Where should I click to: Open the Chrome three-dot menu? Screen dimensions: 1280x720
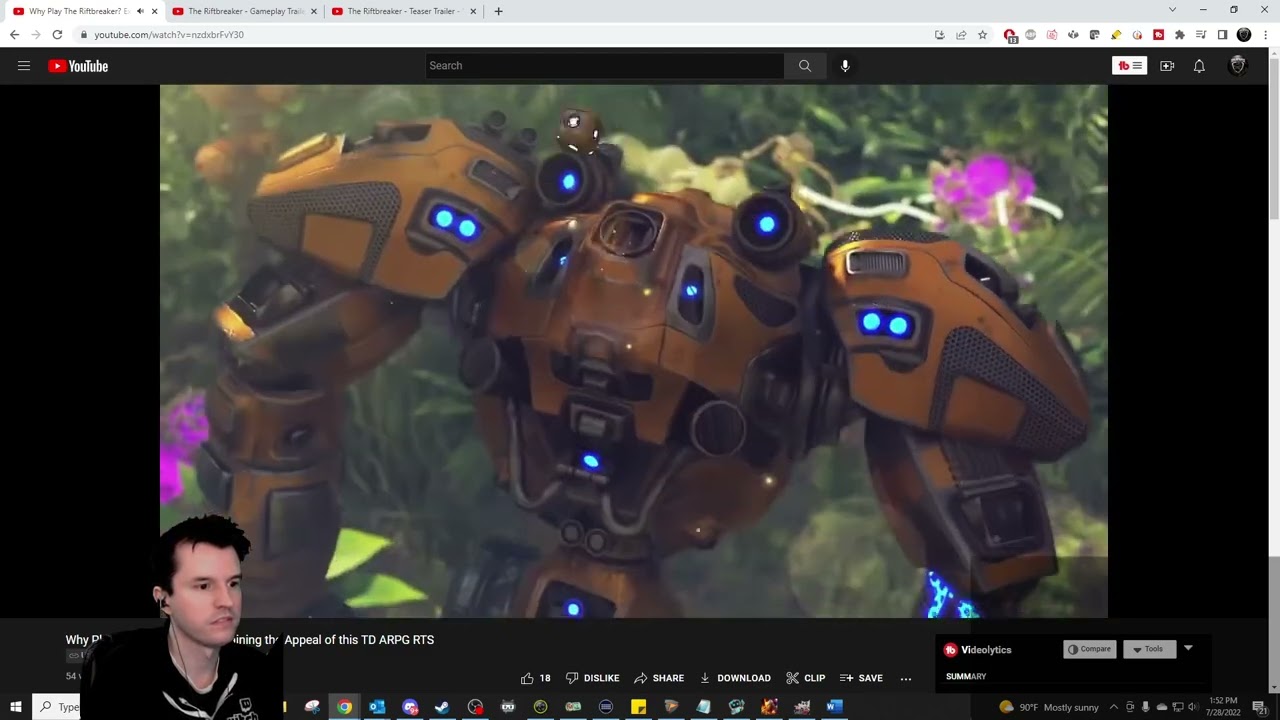(x=1265, y=35)
